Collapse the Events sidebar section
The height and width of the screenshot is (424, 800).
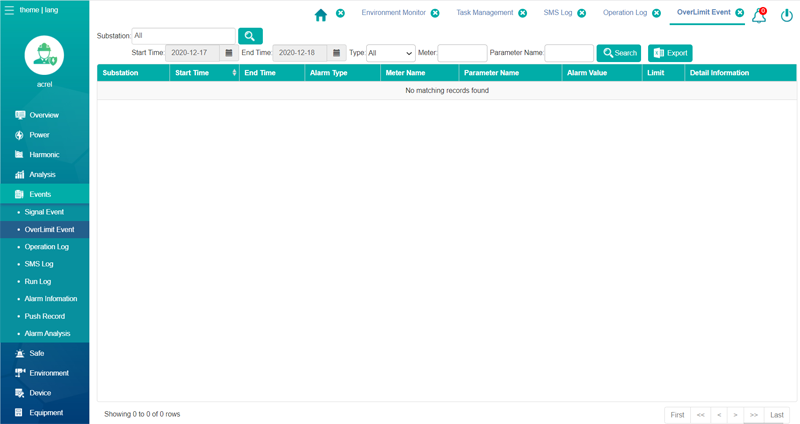pyautogui.click(x=40, y=194)
